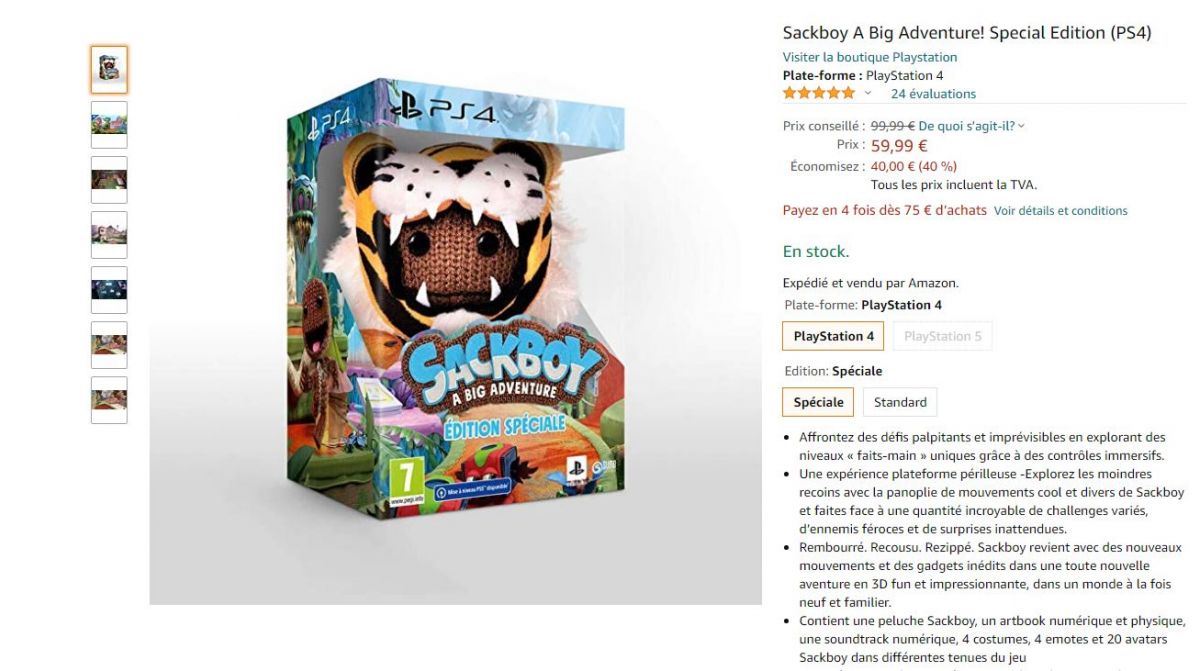The height and width of the screenshot is (671, 1200).
Task: Open the second product thumbnail image
Action: pyautogui.click(x=109, y=125)
